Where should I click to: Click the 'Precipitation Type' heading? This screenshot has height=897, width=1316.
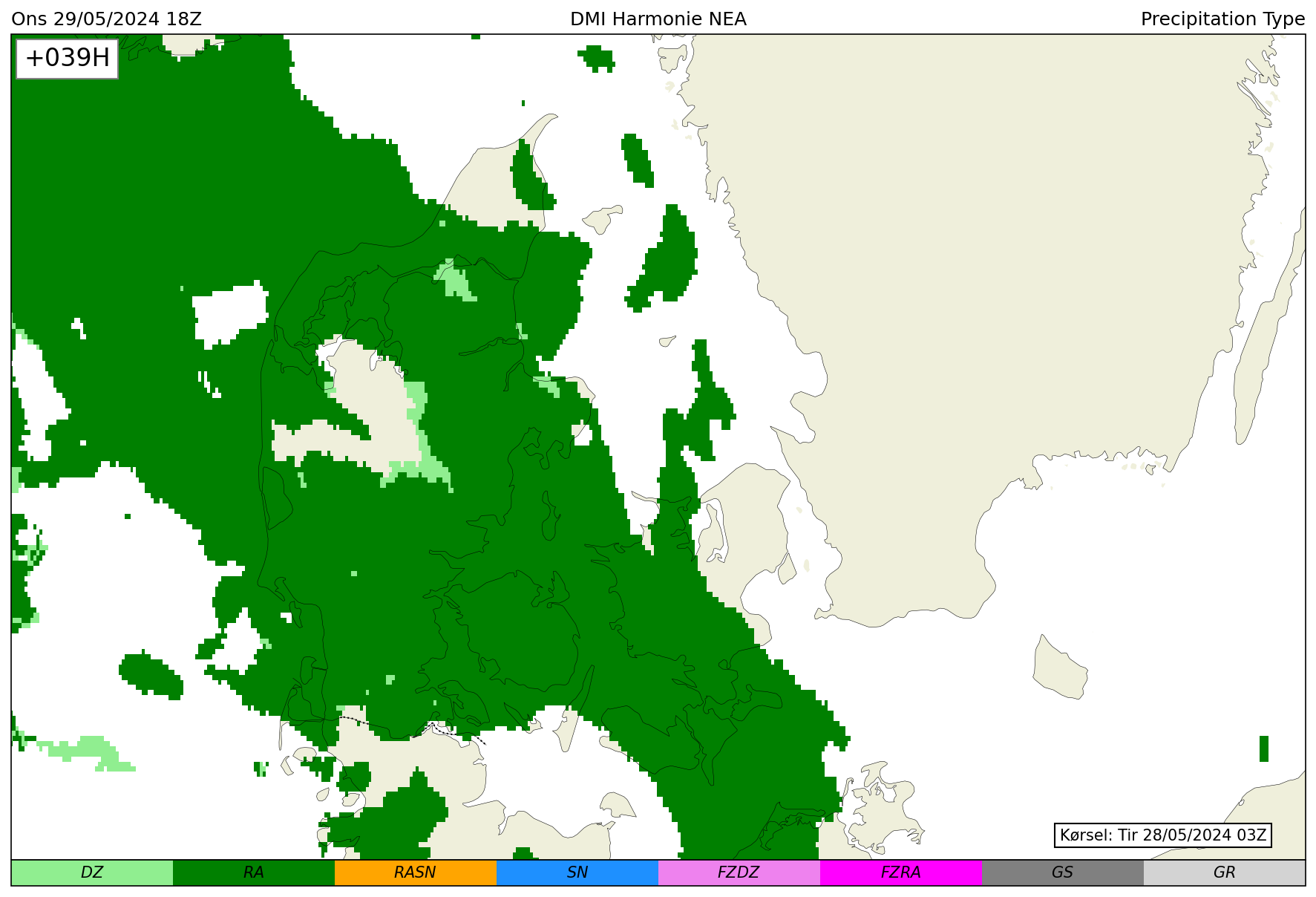click(1222, 19)
